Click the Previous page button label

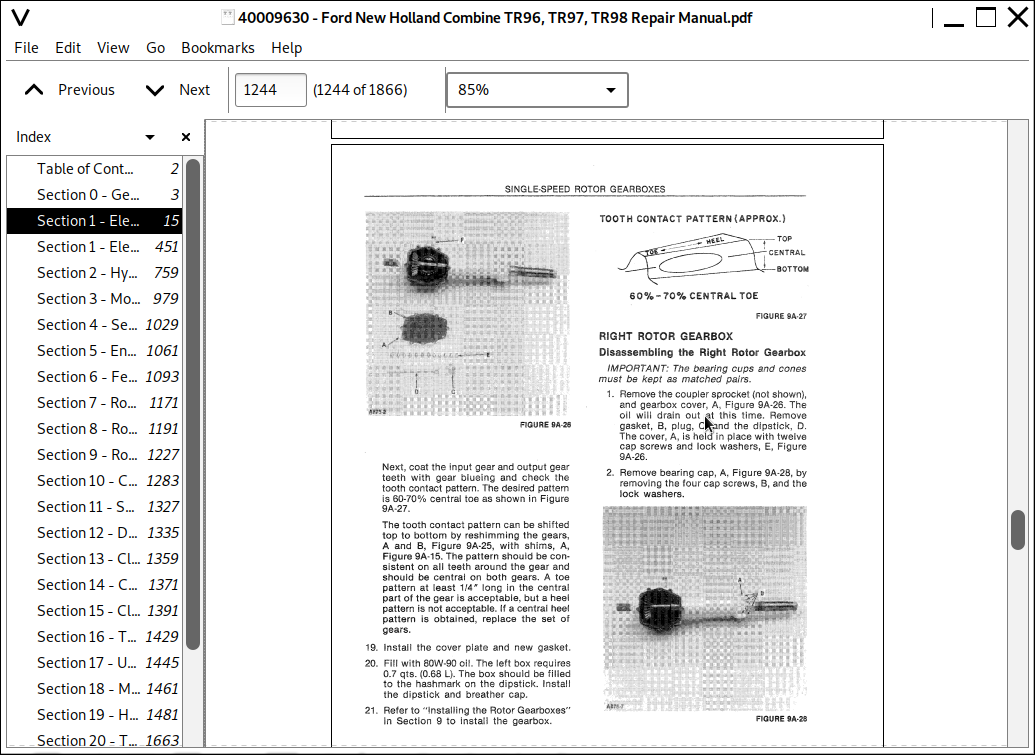click(x=86, y=90)
